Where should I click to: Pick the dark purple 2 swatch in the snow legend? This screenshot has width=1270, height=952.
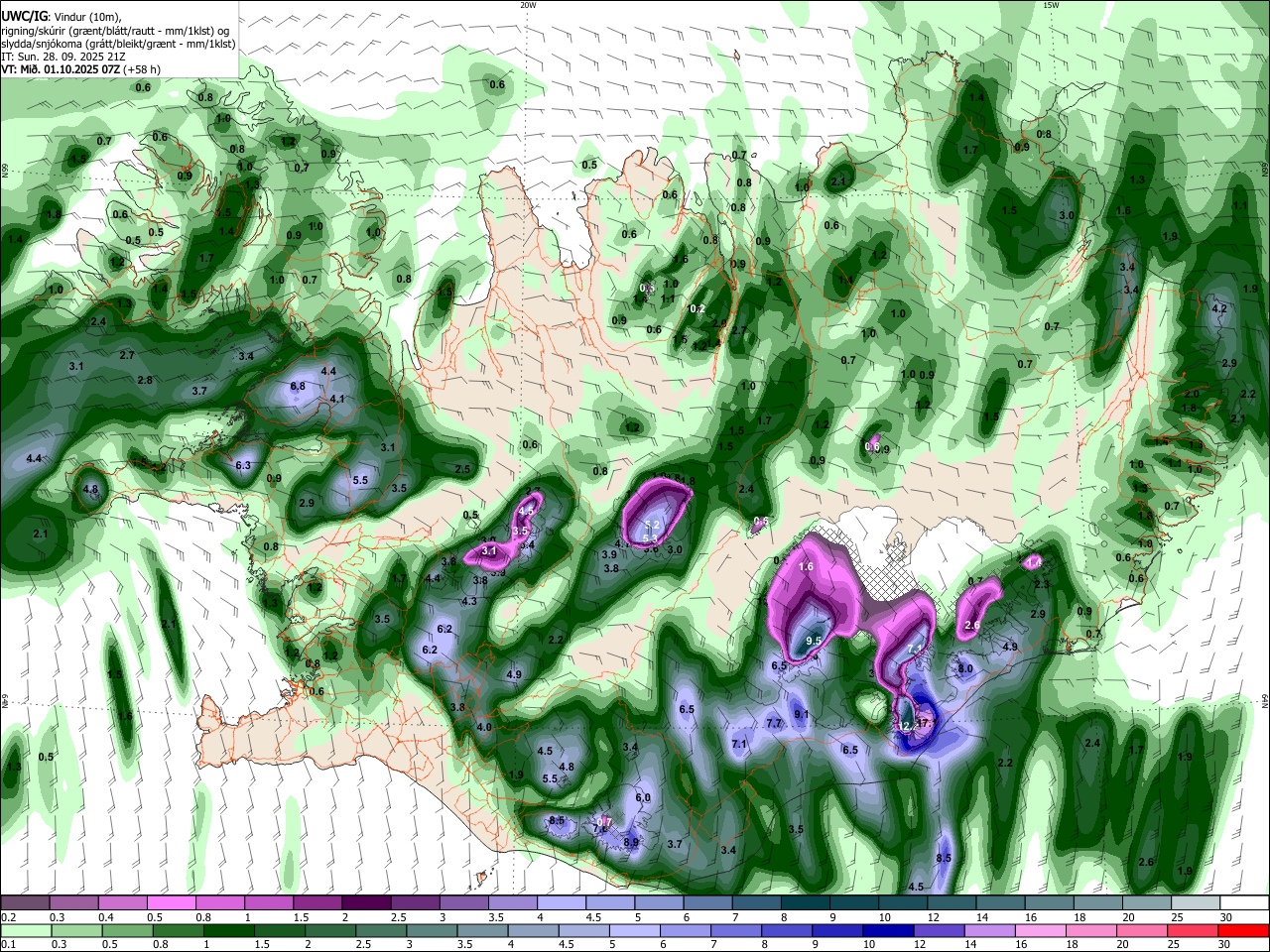point(366,903)
